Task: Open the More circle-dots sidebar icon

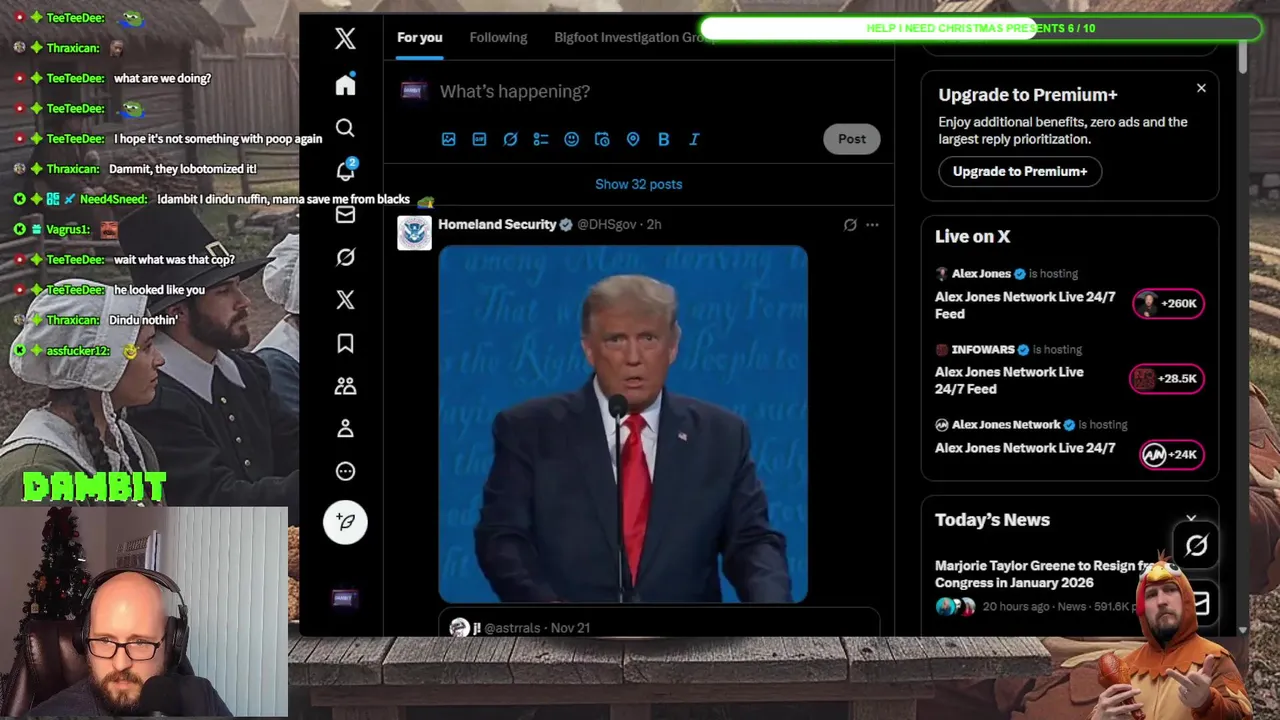Action: coord(345,471)
